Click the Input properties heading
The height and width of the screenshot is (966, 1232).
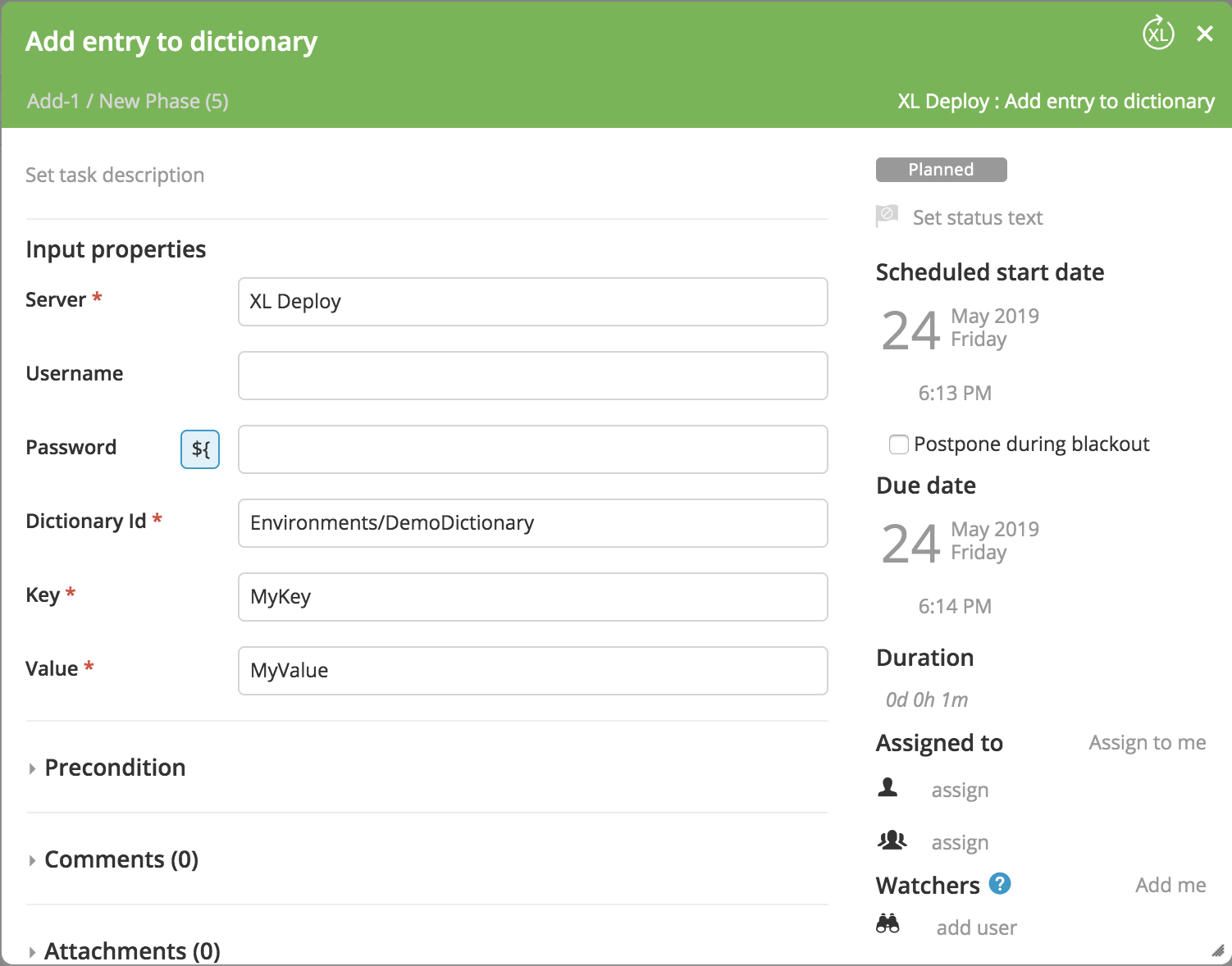pyautogui.click(x=116, y=249)
